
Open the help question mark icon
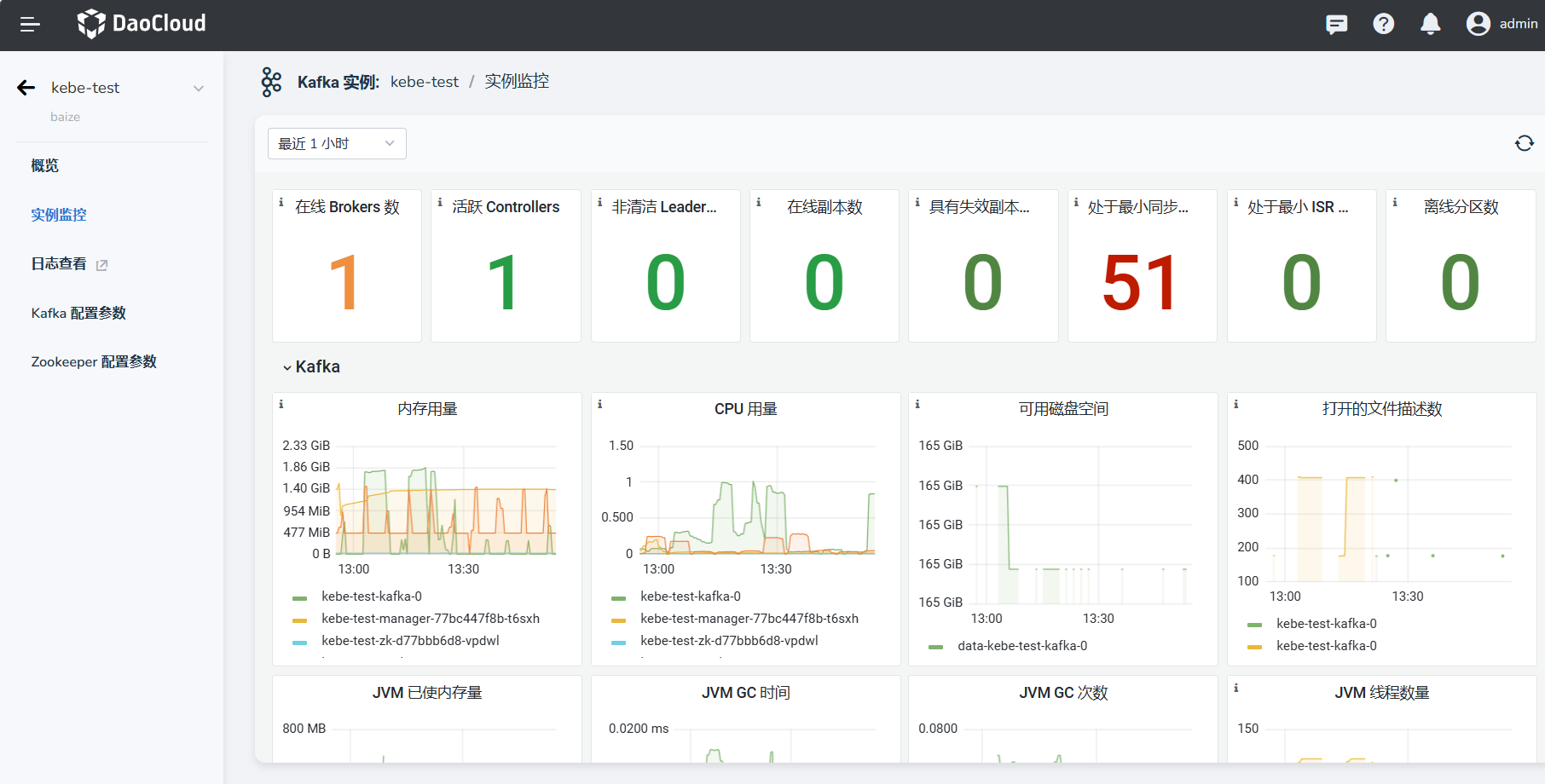click(1383, 24)
